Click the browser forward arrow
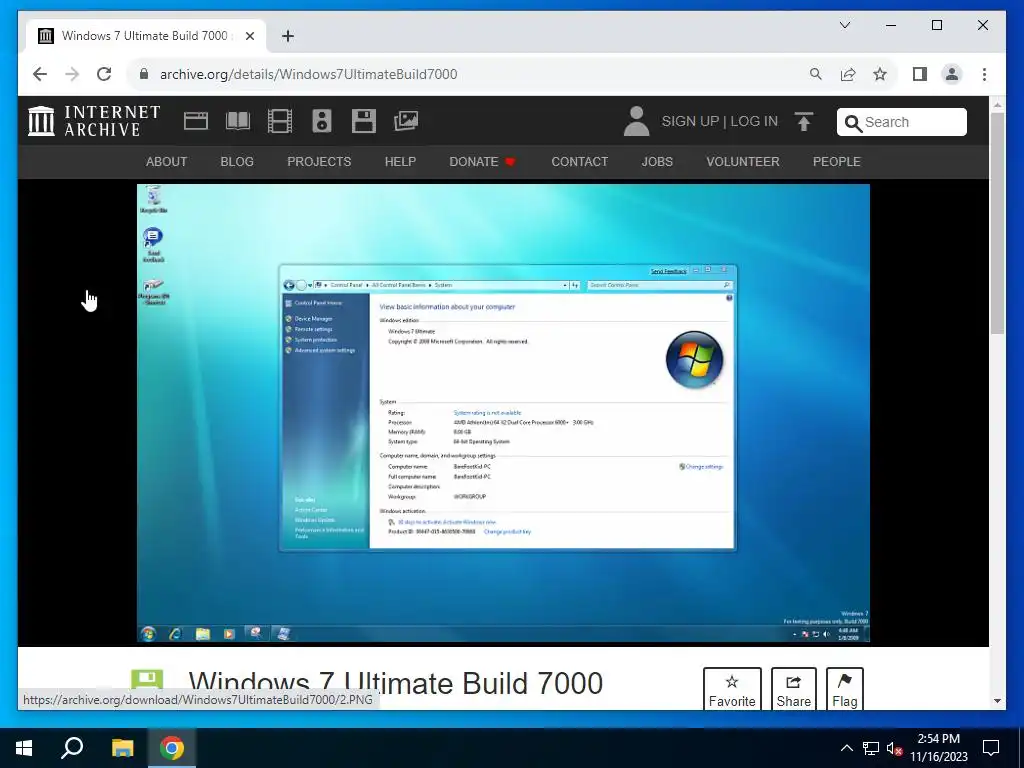The width and height of the screenshot is (1024, 768). tap(72, 74)
